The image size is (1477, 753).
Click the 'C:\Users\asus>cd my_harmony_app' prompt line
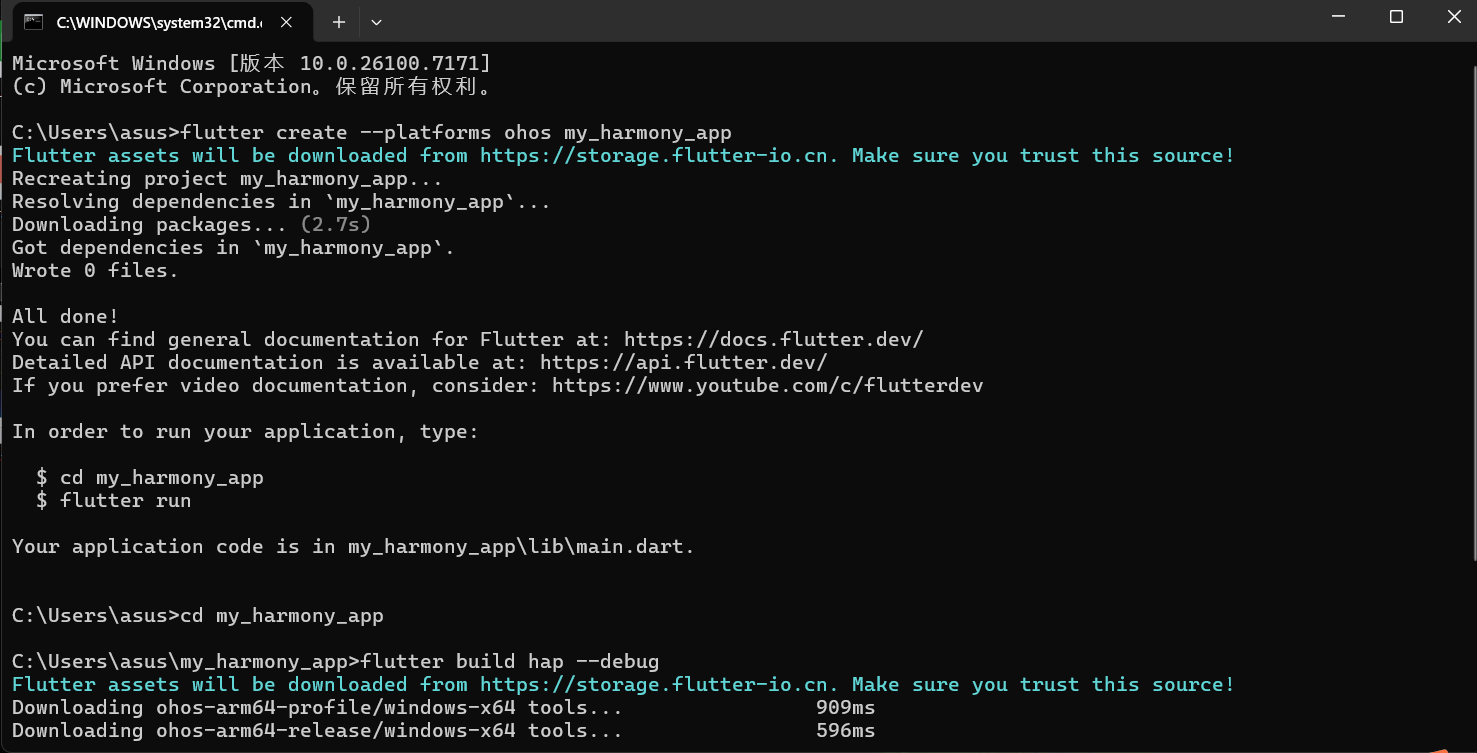click(198, 615)
